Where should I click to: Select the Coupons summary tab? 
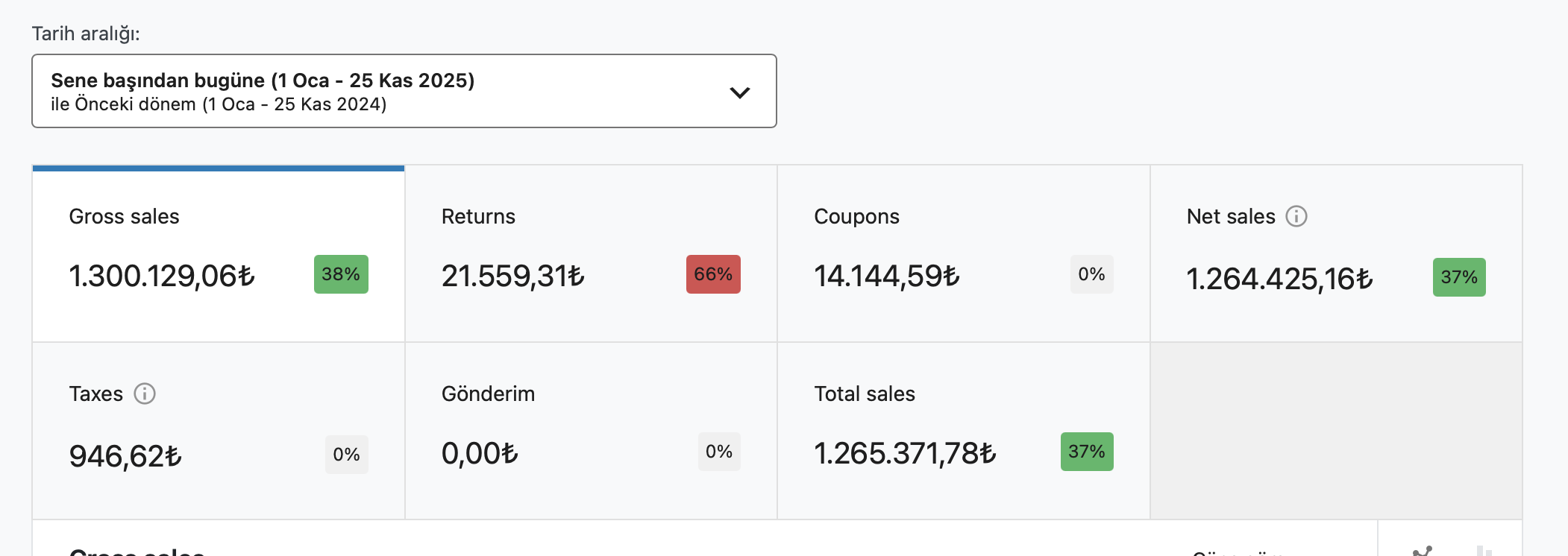(x=964, y=253)
